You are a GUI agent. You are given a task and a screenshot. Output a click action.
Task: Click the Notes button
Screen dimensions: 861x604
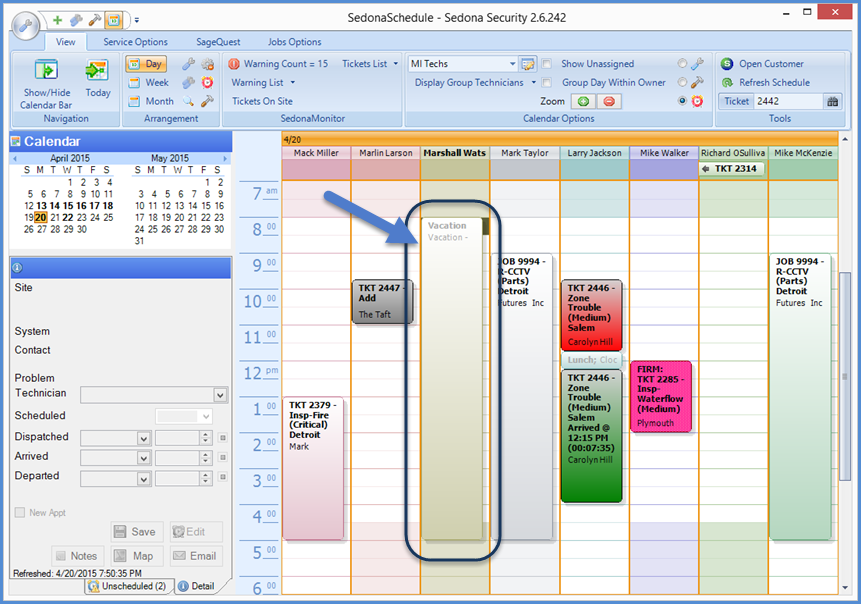click(x=77, y=556)
